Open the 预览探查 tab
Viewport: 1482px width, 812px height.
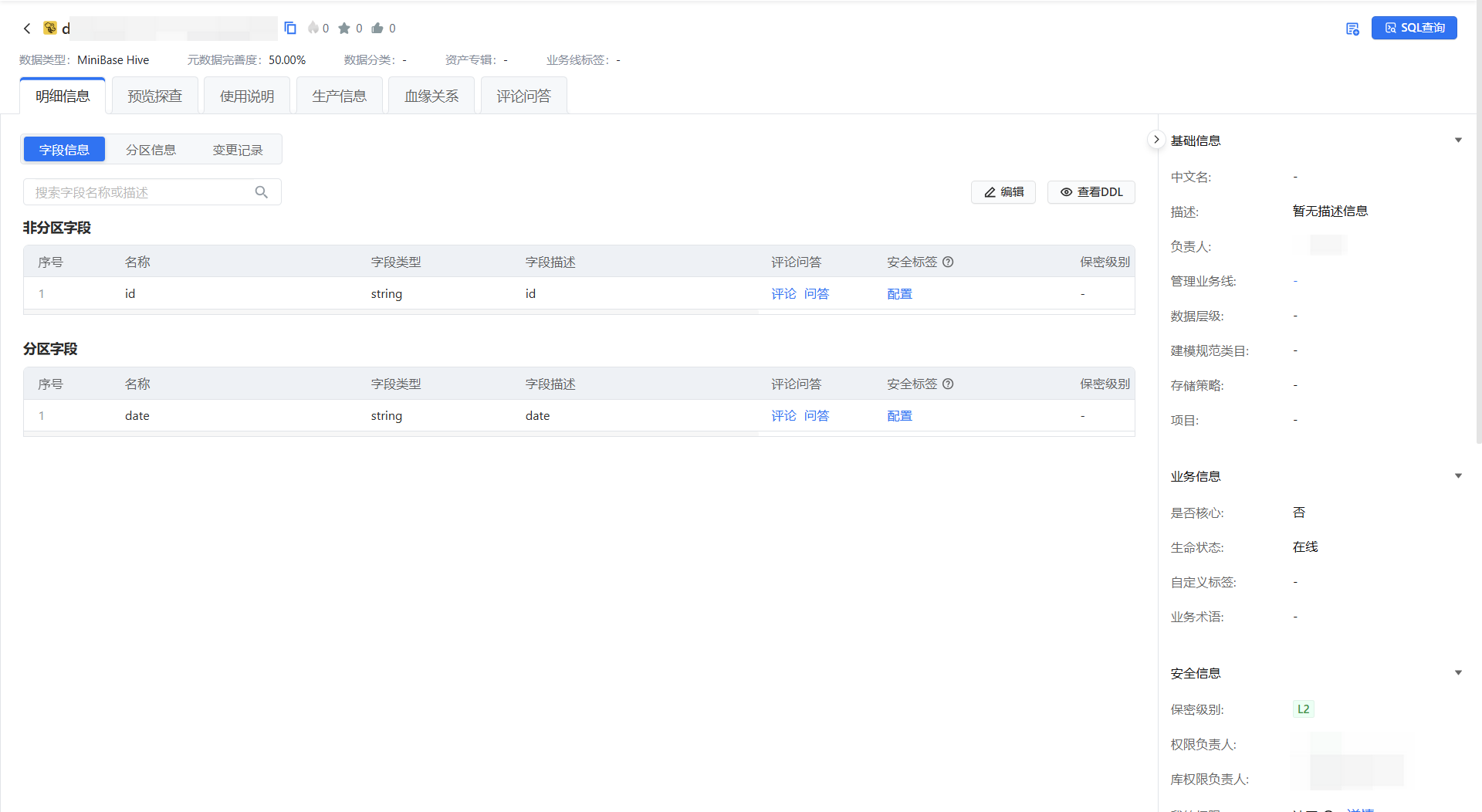155,96
